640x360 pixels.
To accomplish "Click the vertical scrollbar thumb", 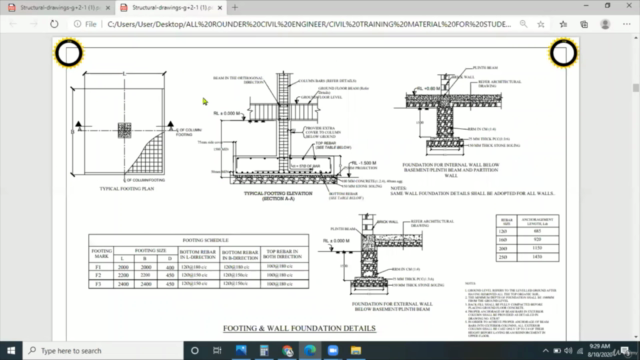I will (x=636, y=88).
